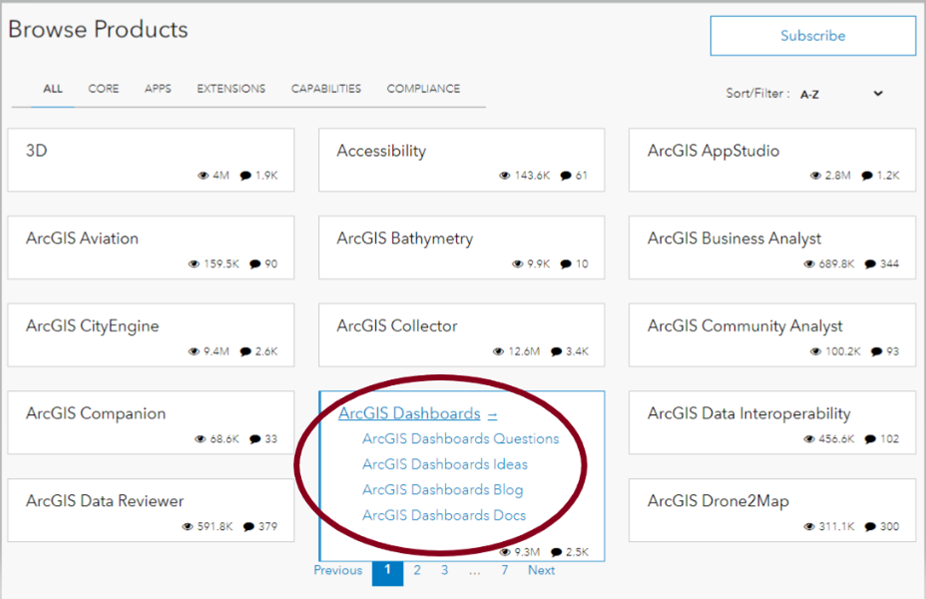Open ArcGIS Dashboards Docs link
The image size is (926, 599).
pyautogui.click(x=444, y=515)
